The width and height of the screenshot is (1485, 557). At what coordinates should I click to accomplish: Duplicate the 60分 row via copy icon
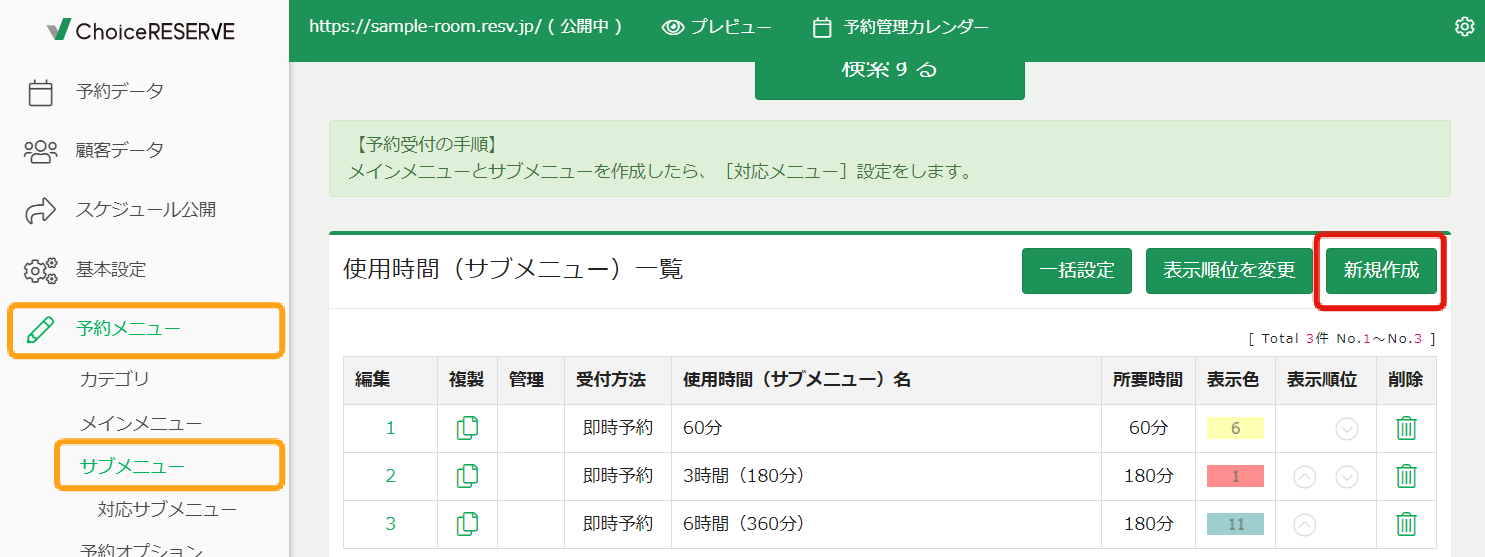click(x=467, y=428)
